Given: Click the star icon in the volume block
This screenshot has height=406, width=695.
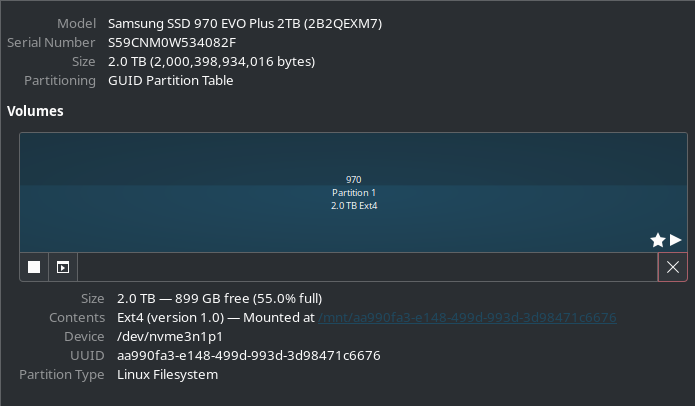Looking at the screenshot, I should pyautogui.click(x=658, y=240).
